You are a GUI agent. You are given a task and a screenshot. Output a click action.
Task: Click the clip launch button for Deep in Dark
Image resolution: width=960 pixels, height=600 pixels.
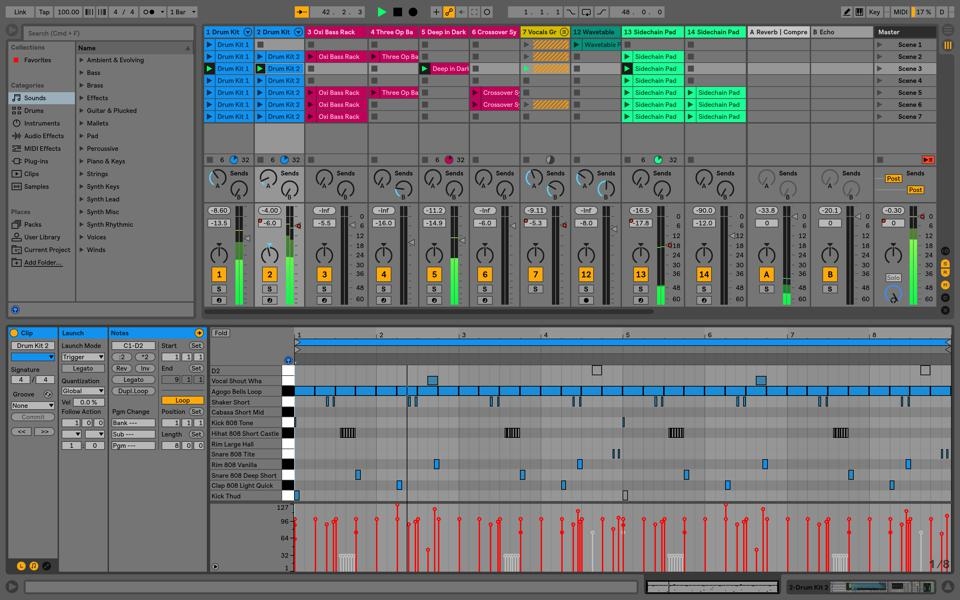[x=425, y=69]
